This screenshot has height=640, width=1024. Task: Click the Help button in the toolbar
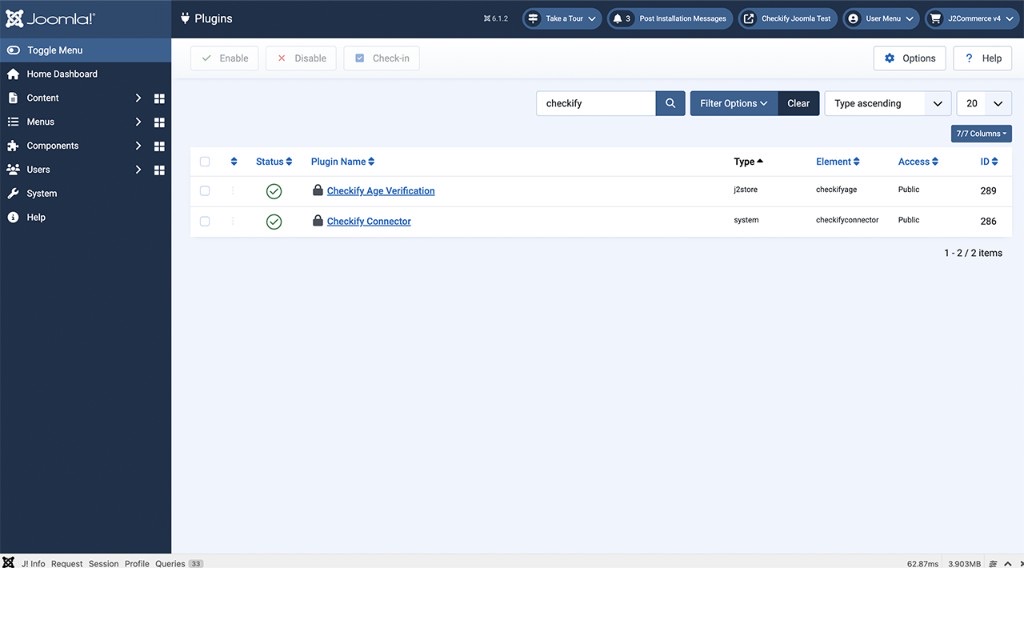(982, 58)
